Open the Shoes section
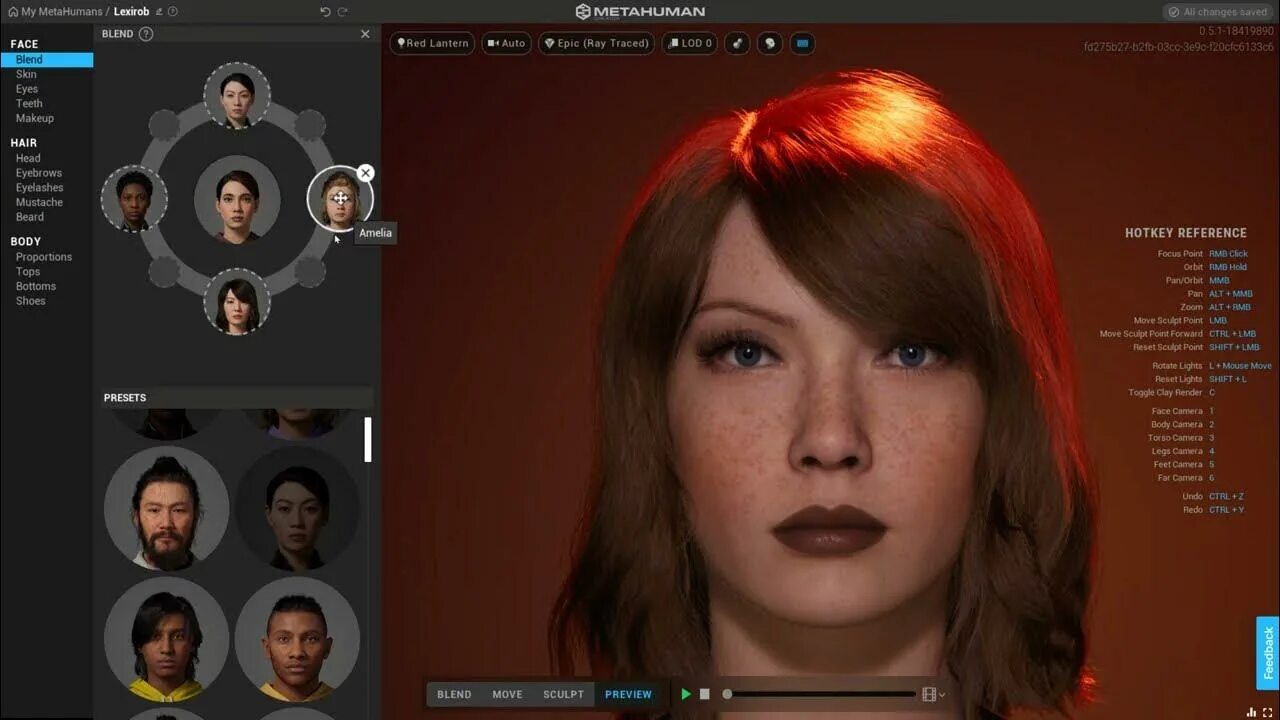Screen dimensions: 1280x720 coord(30,301)
